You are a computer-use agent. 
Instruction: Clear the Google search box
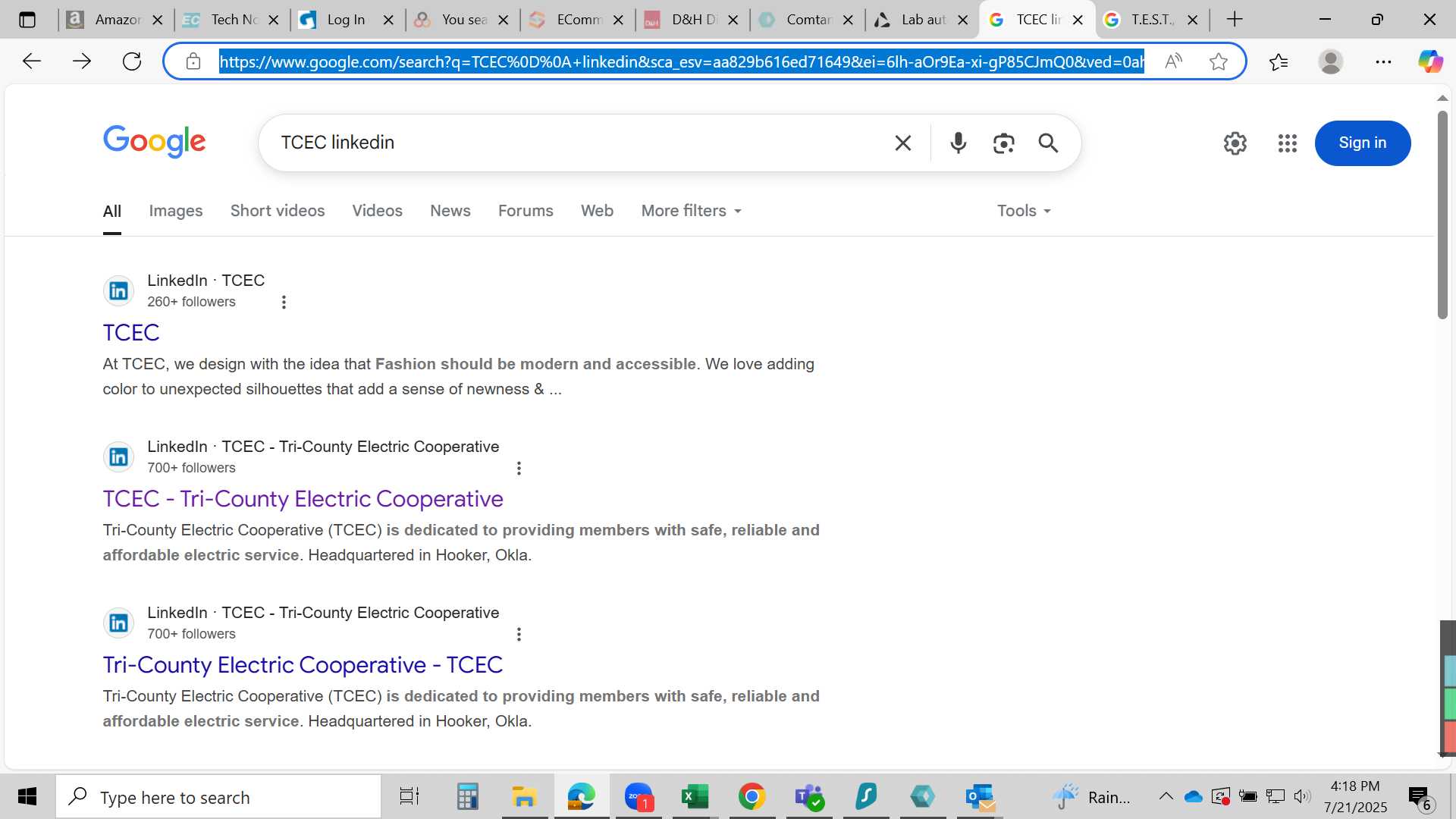point(902,143)
